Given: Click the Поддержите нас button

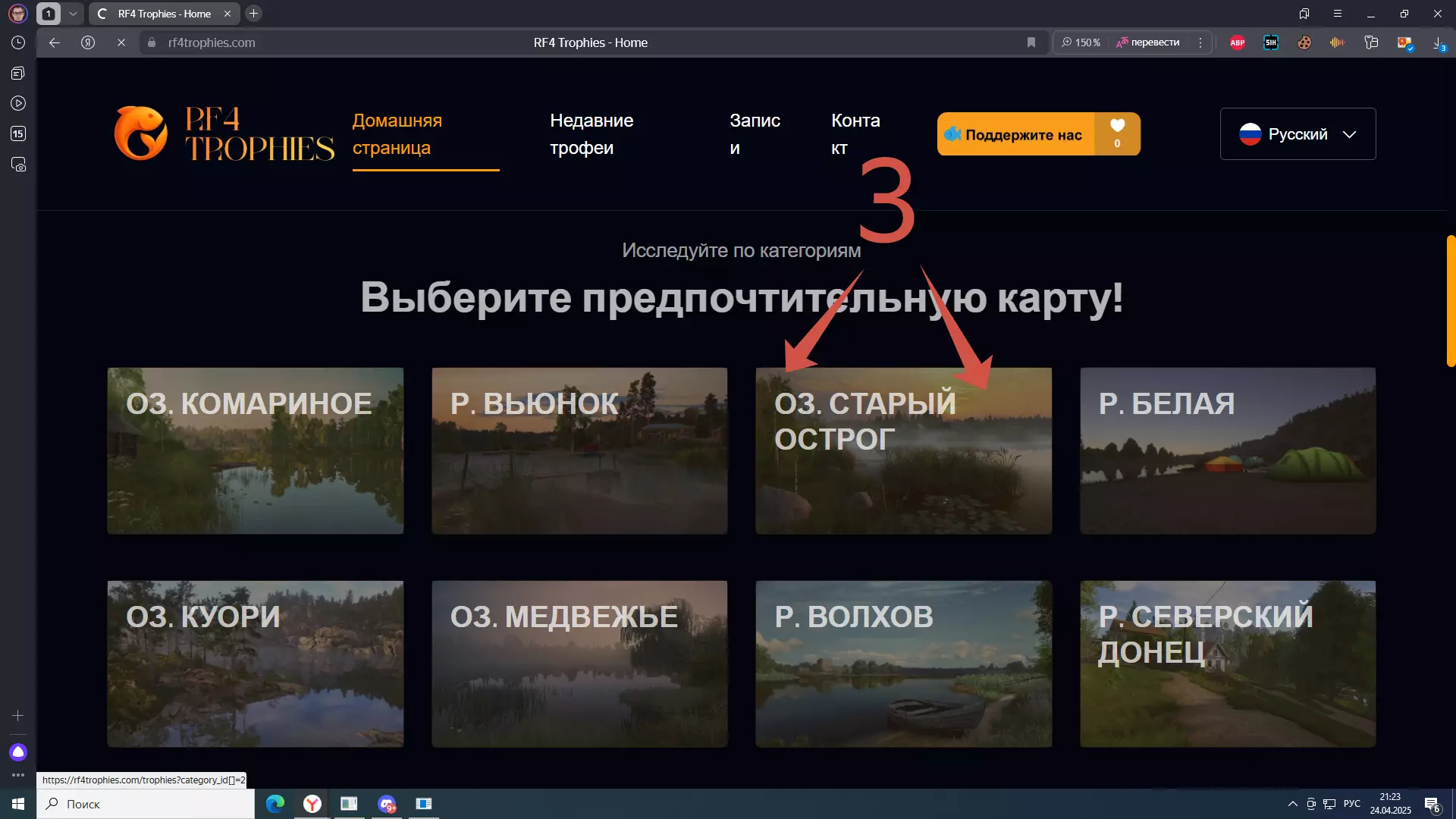Looking at the screenshot, I should coord(1016,134).
